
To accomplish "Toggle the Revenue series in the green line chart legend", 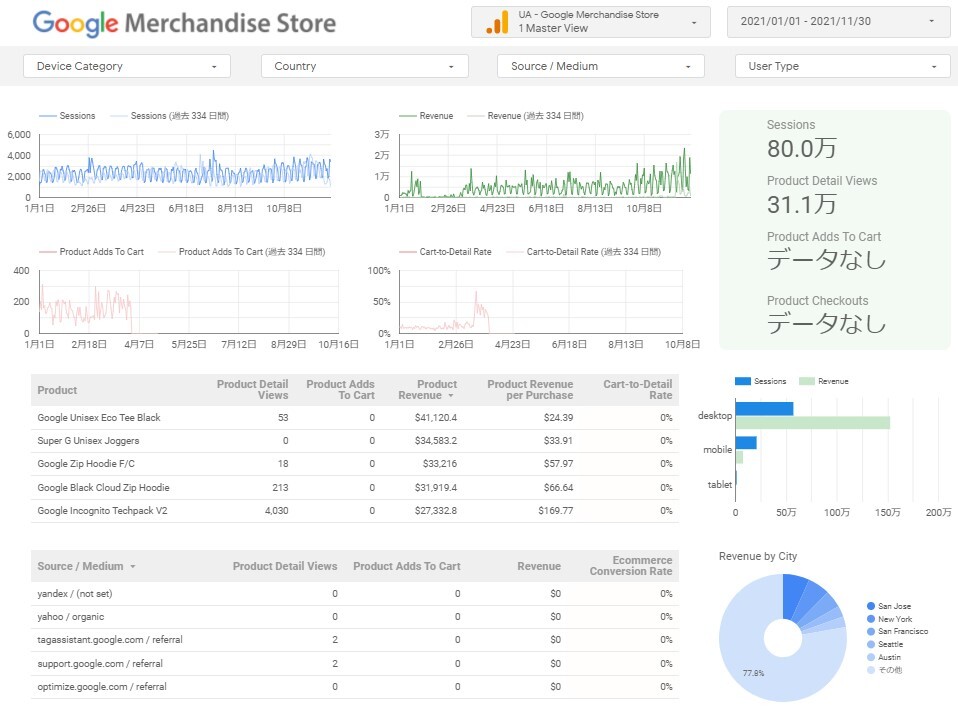I will pyautogui.click(x=426, y=116).
